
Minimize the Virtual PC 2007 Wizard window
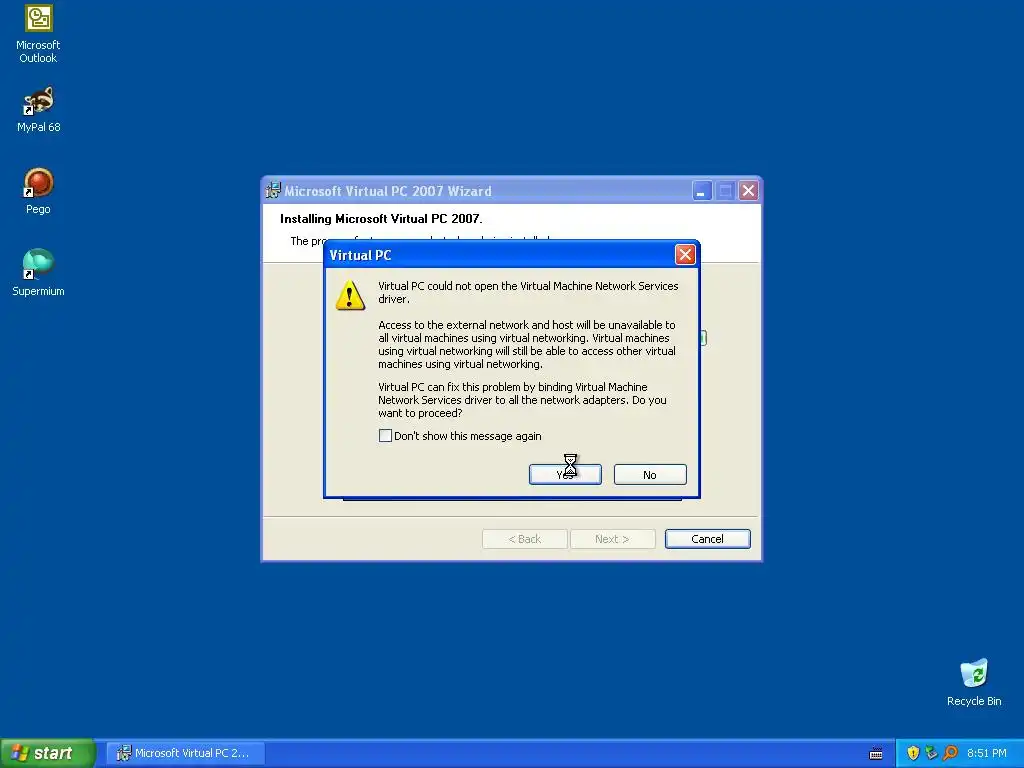tap(701, 191)
